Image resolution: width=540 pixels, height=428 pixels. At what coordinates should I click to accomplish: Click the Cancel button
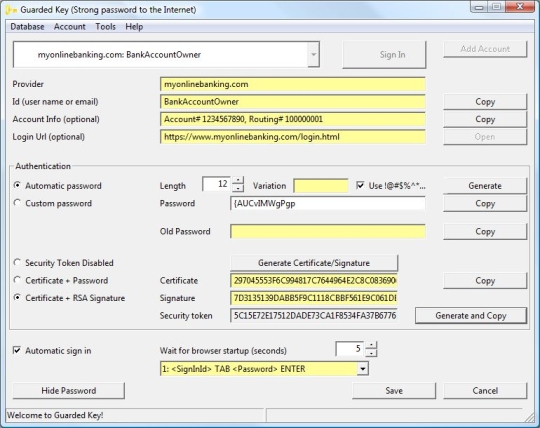pos(485,391)
